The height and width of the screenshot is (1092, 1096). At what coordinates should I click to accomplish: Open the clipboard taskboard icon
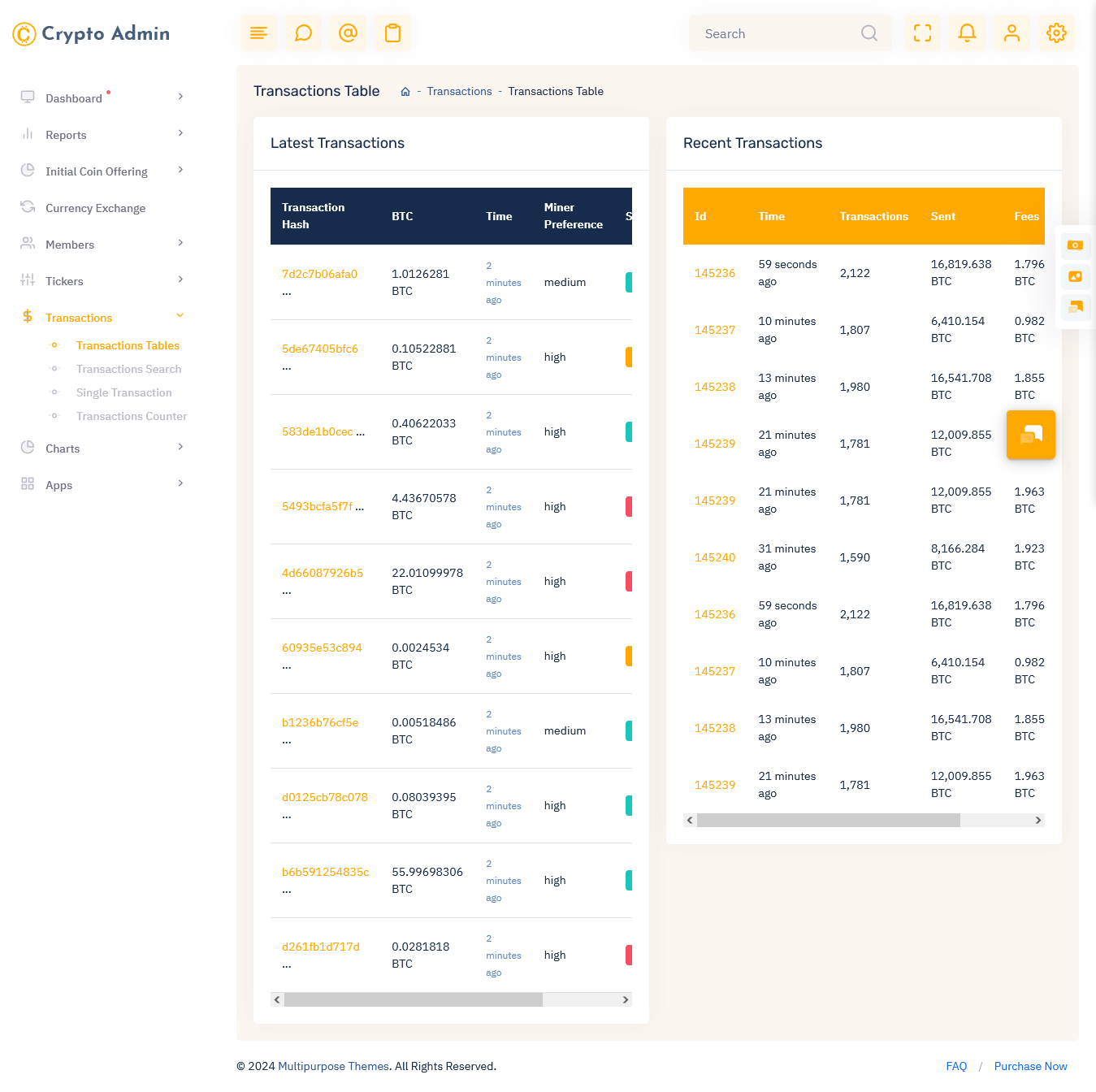click(392, 33)
